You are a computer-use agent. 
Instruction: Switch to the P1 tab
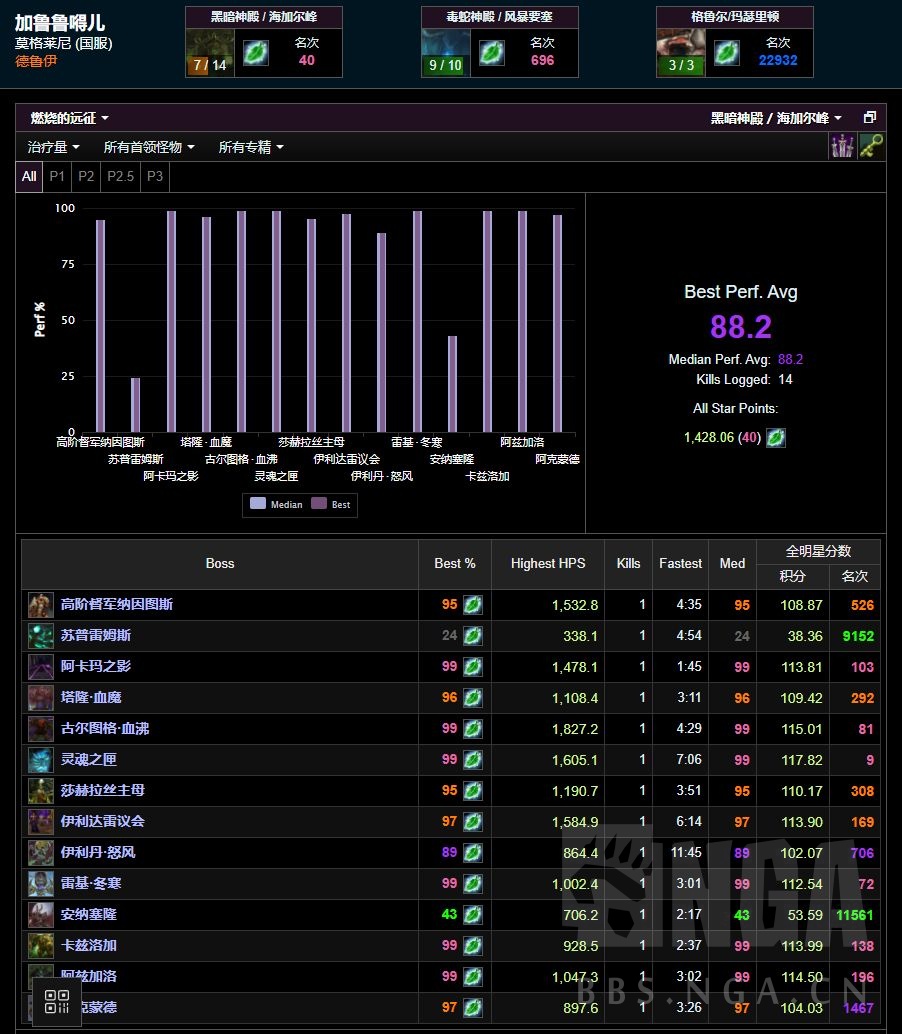[57, 176]
